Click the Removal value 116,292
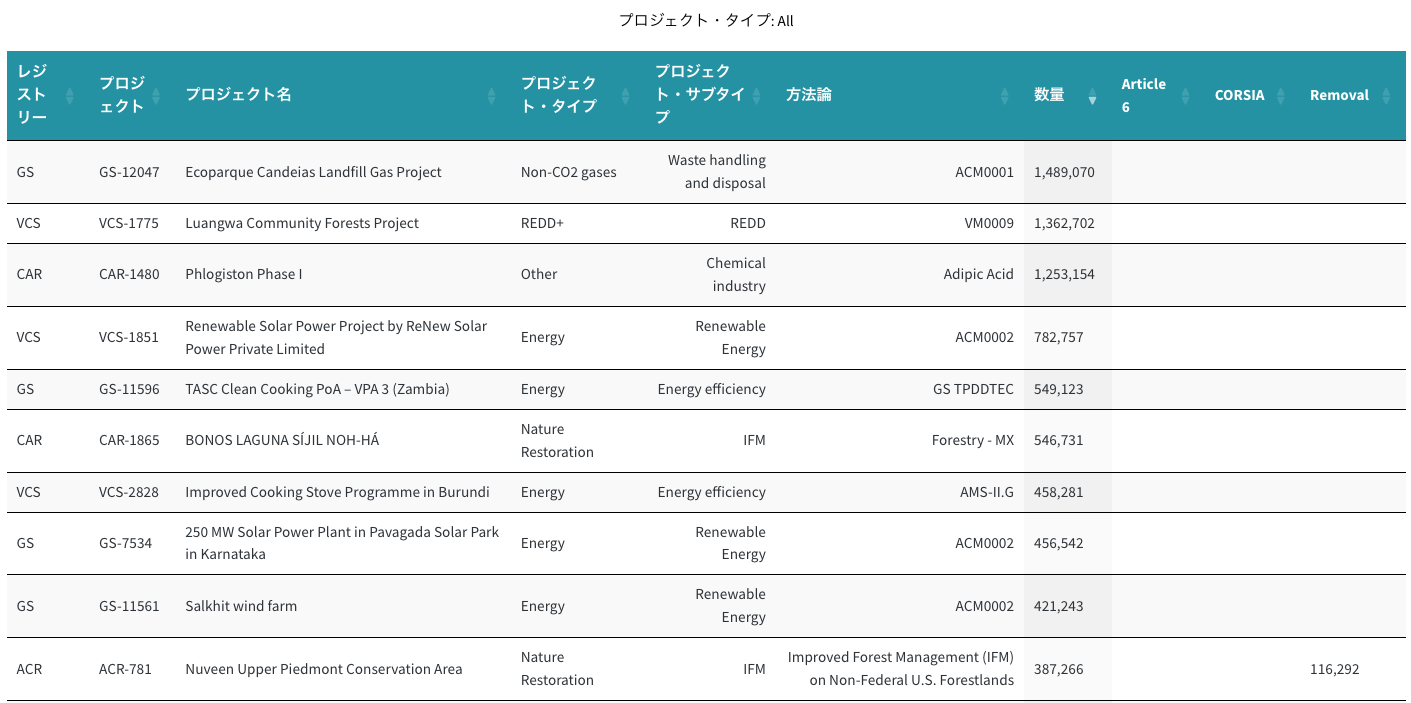 [1334, 669]
